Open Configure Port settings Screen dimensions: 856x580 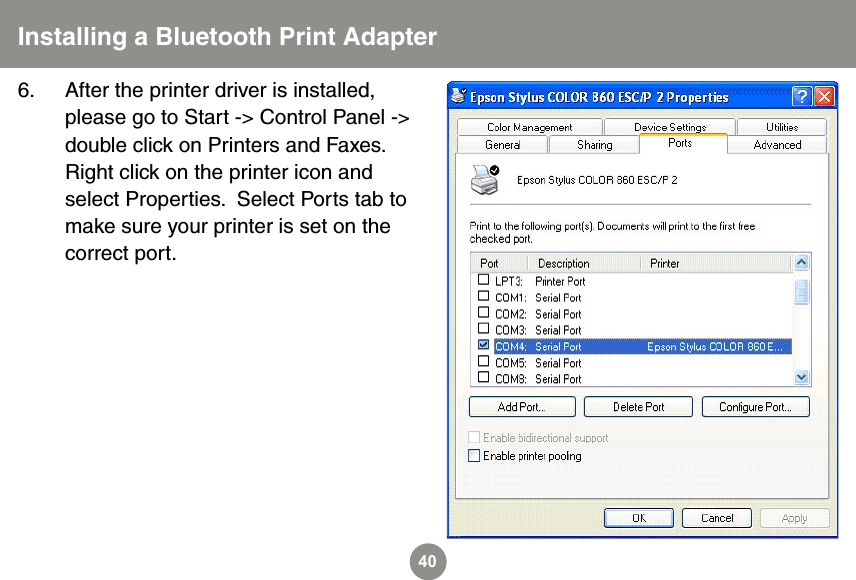pyautogui.click(x=755, y=406)
